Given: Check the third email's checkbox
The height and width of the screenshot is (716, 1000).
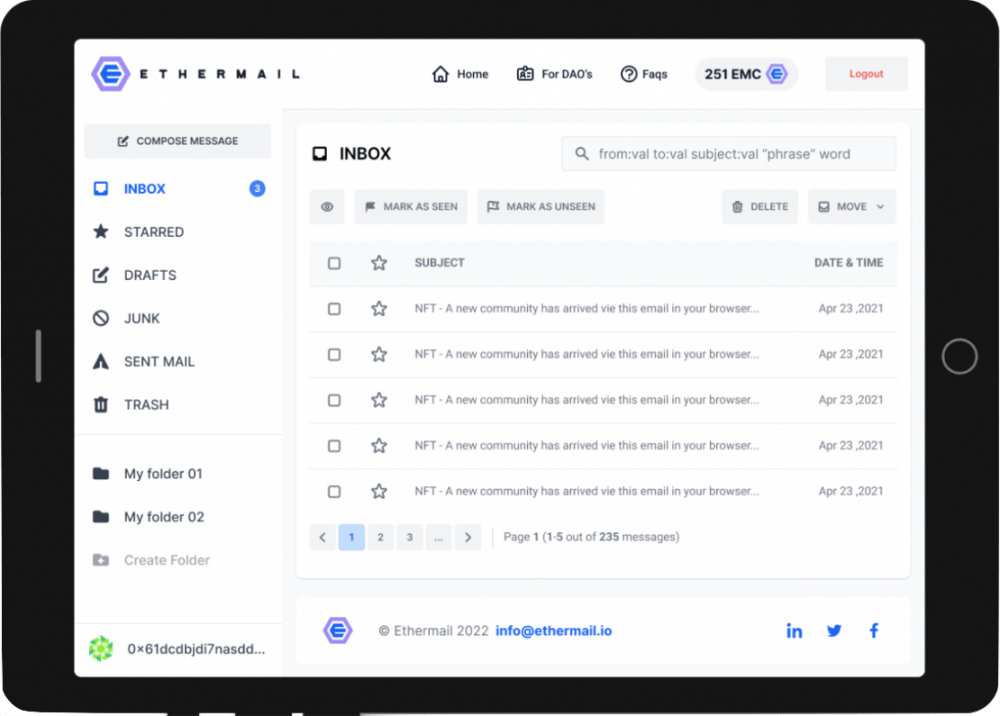Looking at the screenshot, I should pyautogui.click(x=334, y=400).
